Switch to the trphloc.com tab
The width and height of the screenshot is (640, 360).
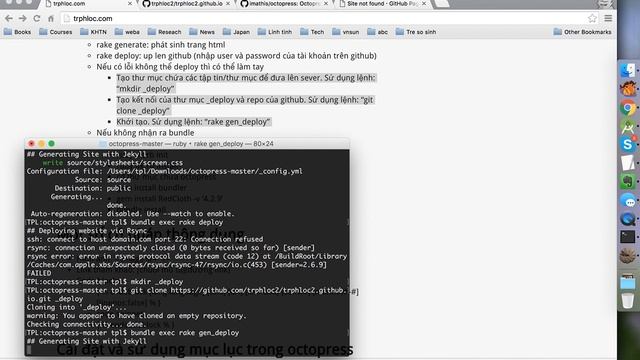(86, 4)
